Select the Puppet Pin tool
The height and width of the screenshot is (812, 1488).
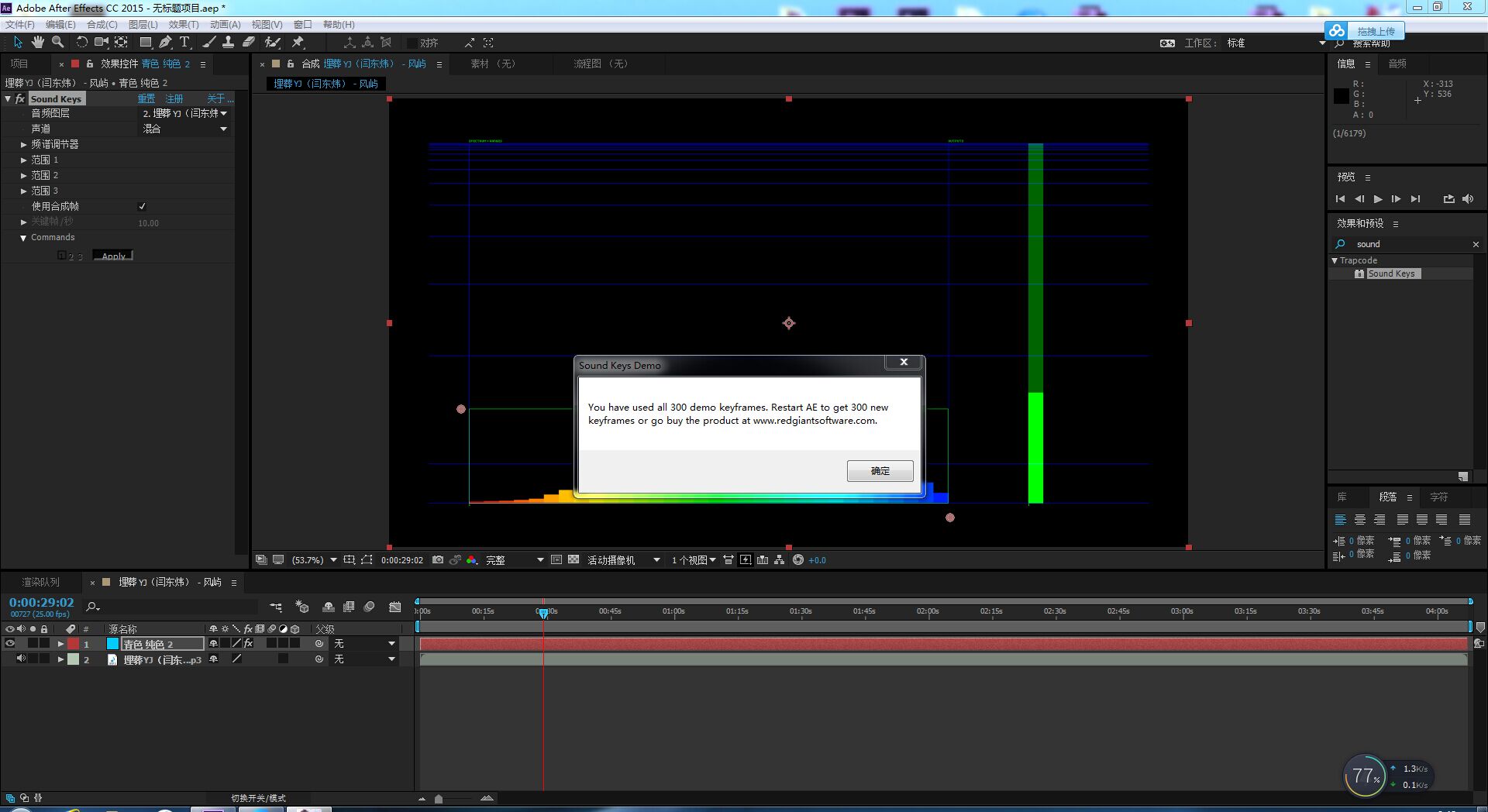click(x=298, y=43)
